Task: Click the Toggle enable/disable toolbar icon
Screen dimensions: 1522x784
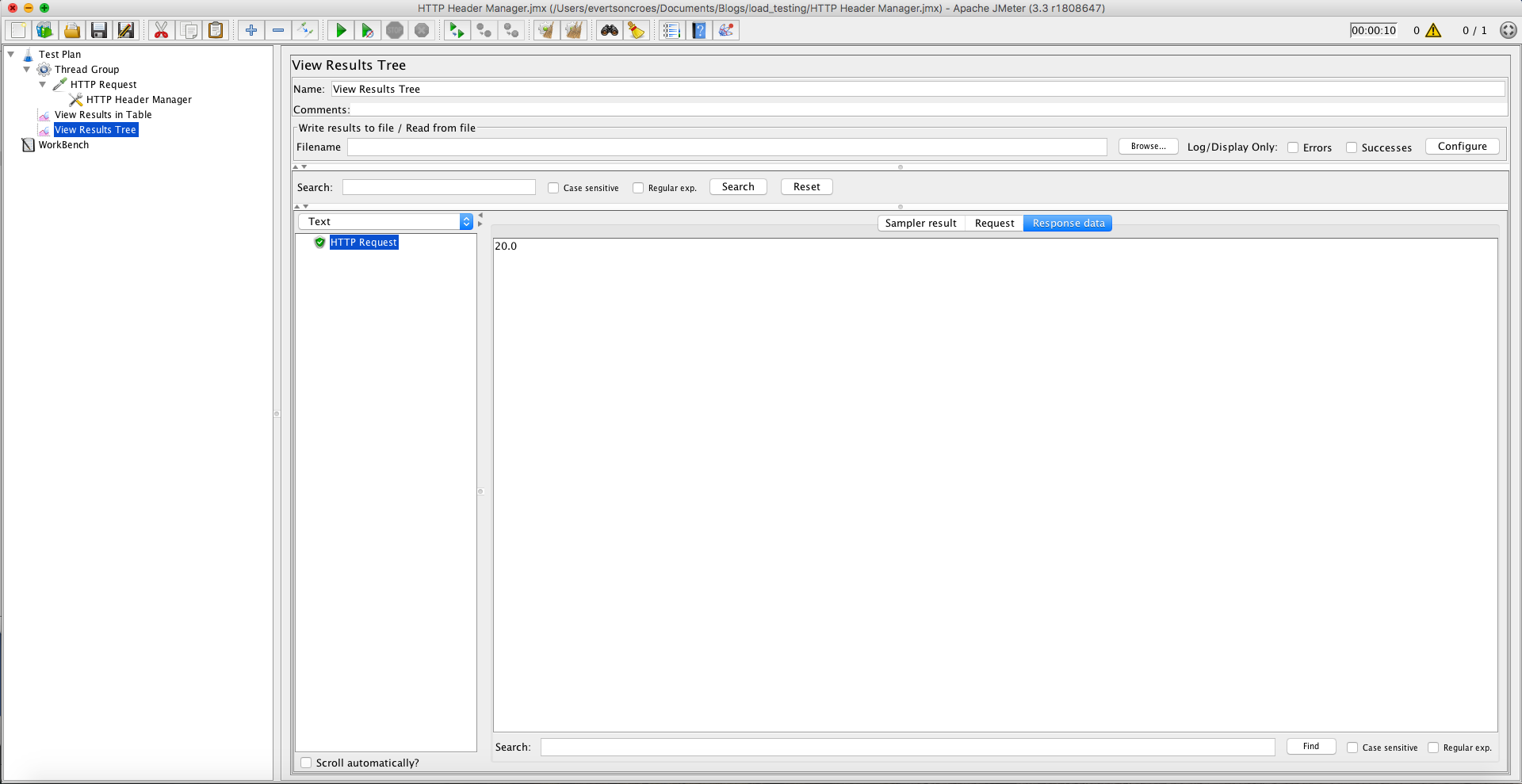Action: pyautogui.click(x=305, y=30)
